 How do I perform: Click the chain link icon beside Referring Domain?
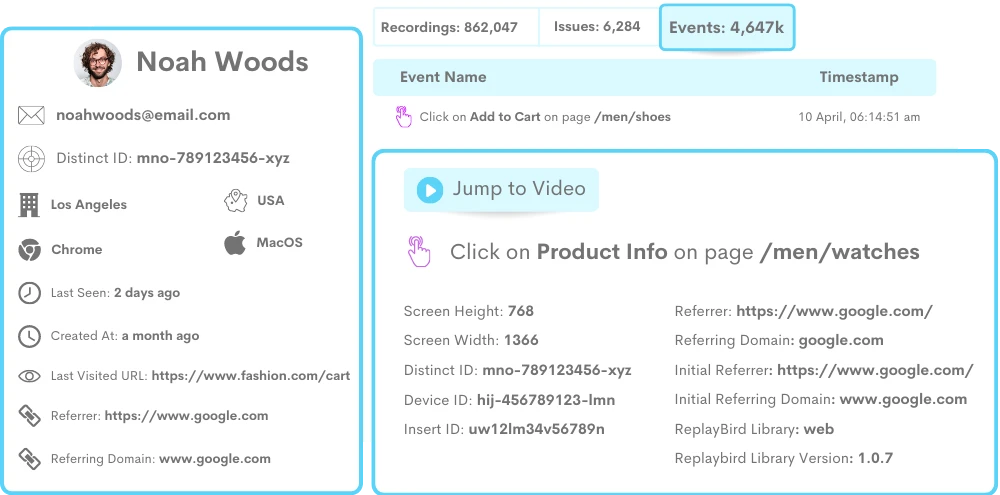[29, 459]
